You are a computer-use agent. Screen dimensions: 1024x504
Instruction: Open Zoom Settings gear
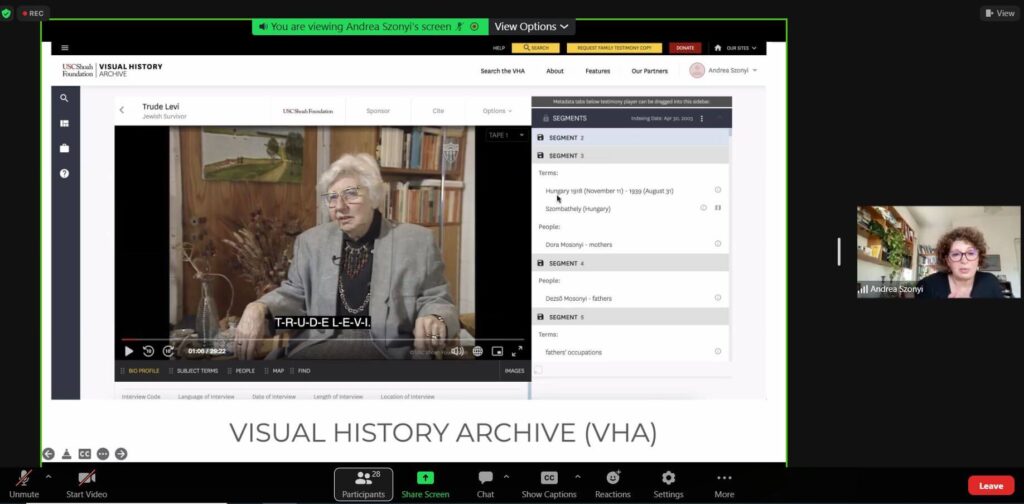pyautogui.click(x=669, y=484)
